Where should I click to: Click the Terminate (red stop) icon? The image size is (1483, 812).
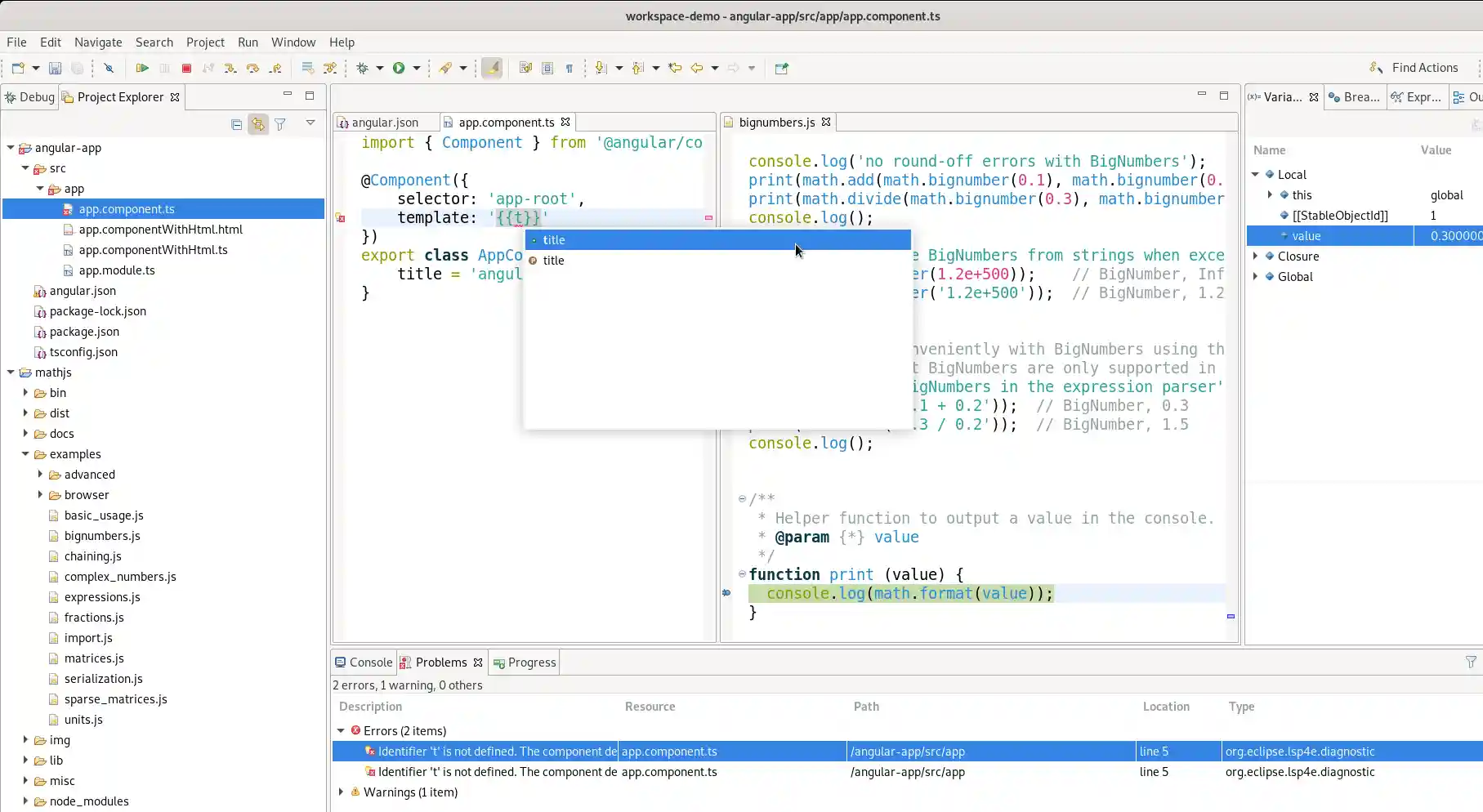(185, 68)
